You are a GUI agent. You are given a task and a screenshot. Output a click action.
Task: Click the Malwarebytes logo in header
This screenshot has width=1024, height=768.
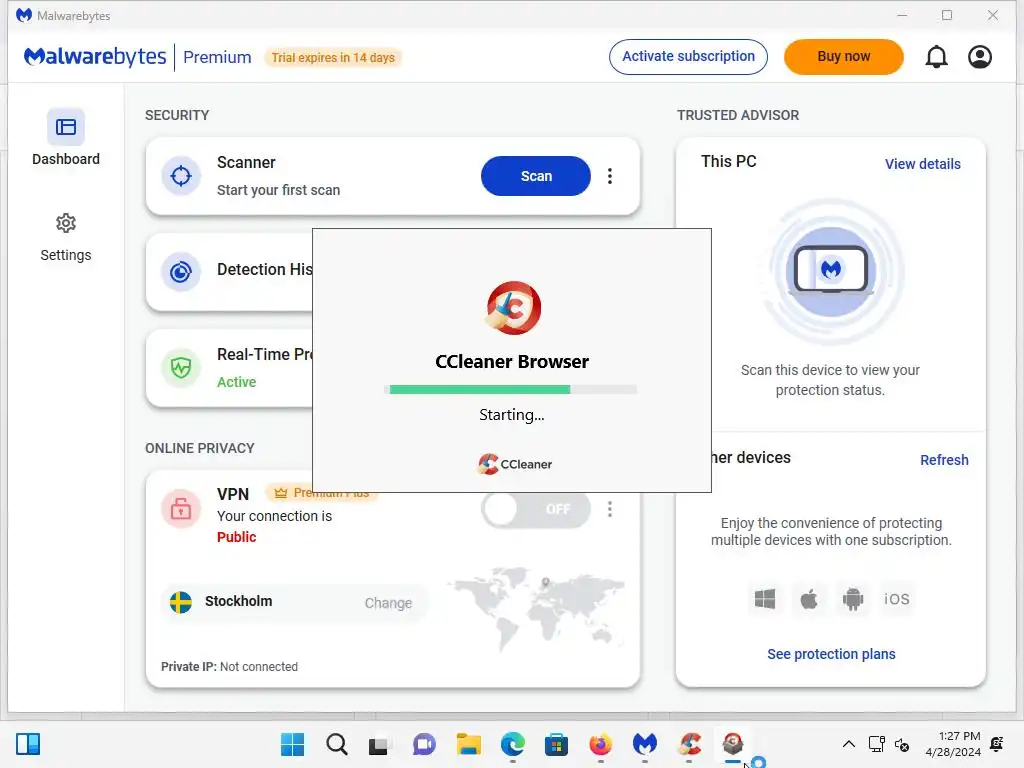click(x=95, y=57)
